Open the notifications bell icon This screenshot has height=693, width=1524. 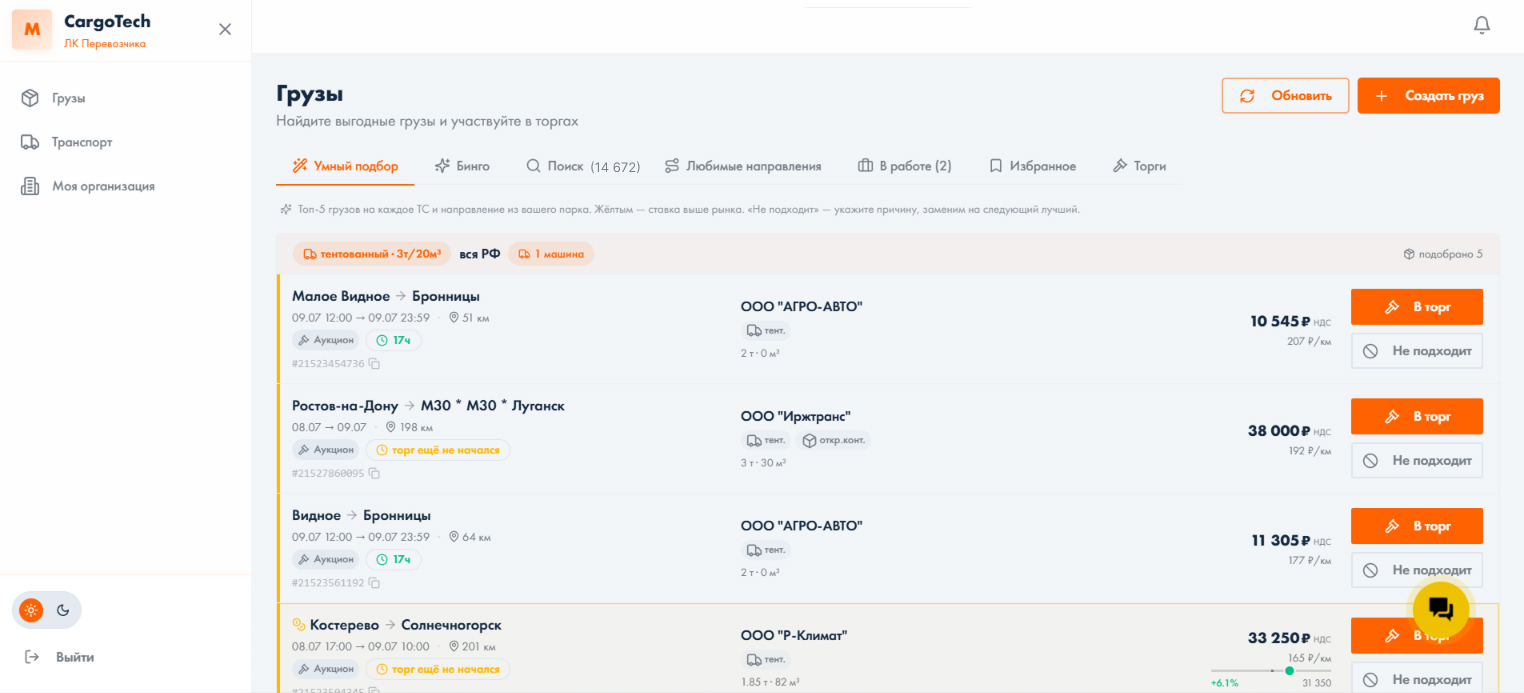1482,25
